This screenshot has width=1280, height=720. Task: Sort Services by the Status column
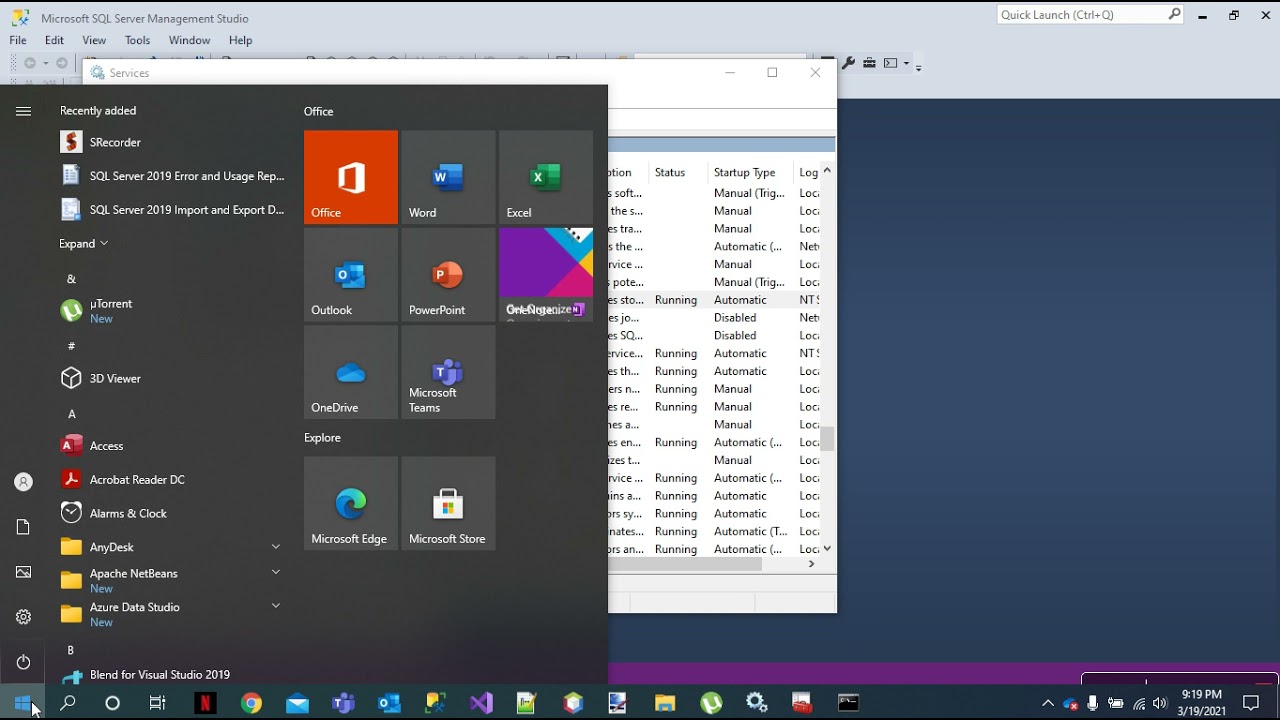[x=678, y=172]
